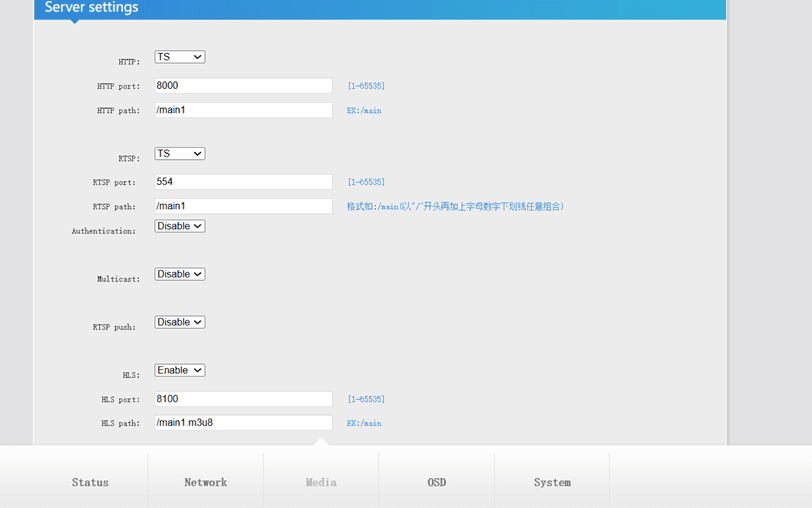812x508 pixels.
Task: Click the HLS port range hint [1-65535]
Action: pos(366,399)
